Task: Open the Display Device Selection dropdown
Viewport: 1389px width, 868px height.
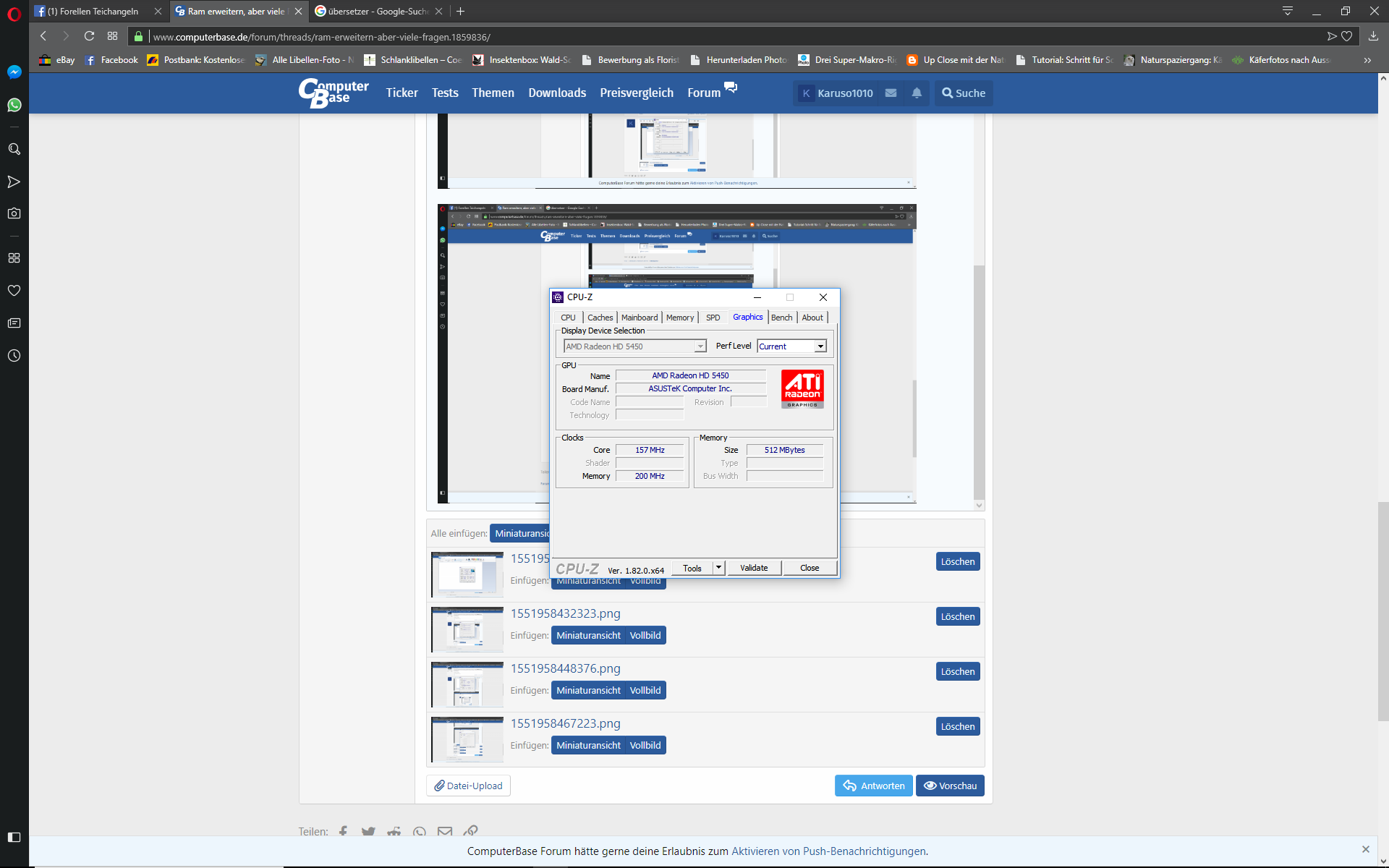Action: (700, 346)
